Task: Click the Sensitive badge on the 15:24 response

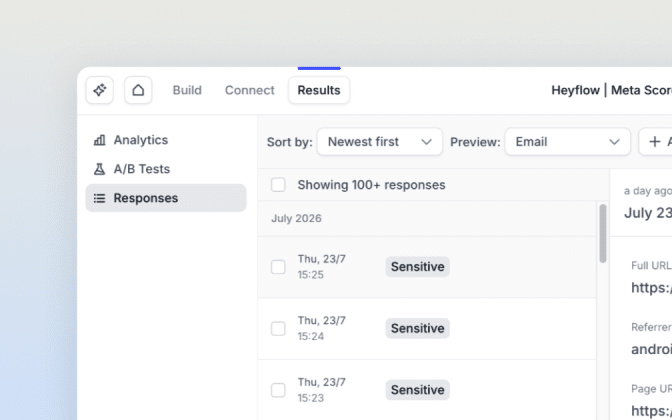Action: point(417,328)
